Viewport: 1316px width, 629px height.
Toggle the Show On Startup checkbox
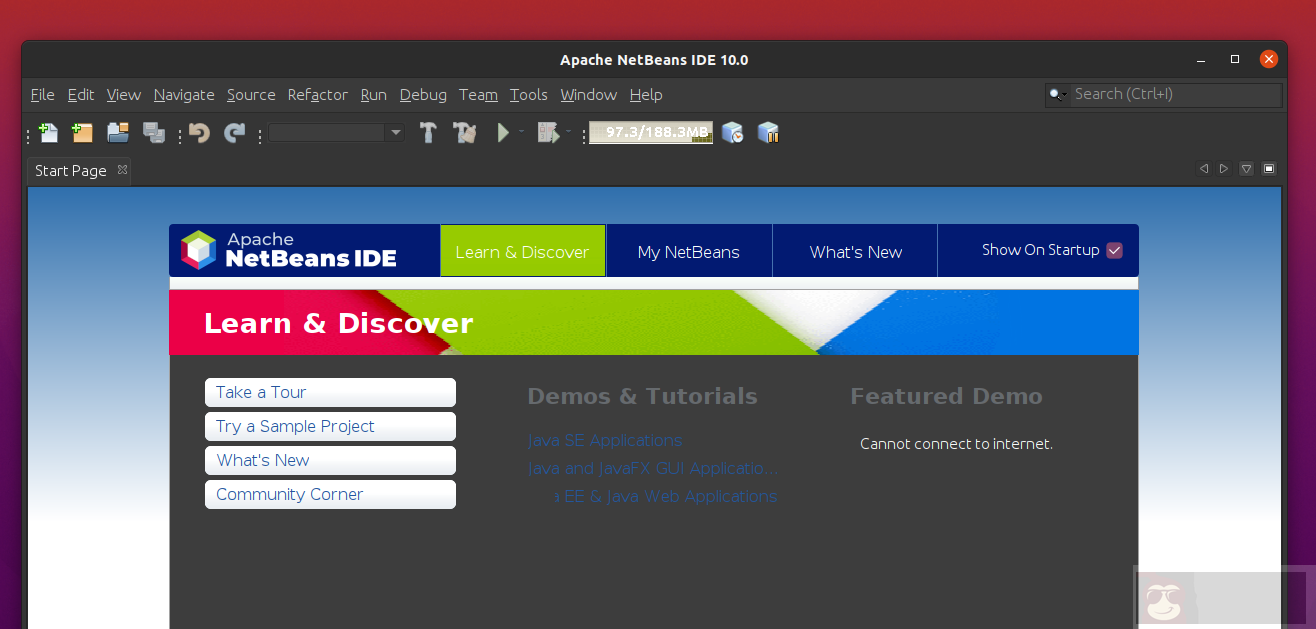pyautogui.click(x=1114, y=250)
